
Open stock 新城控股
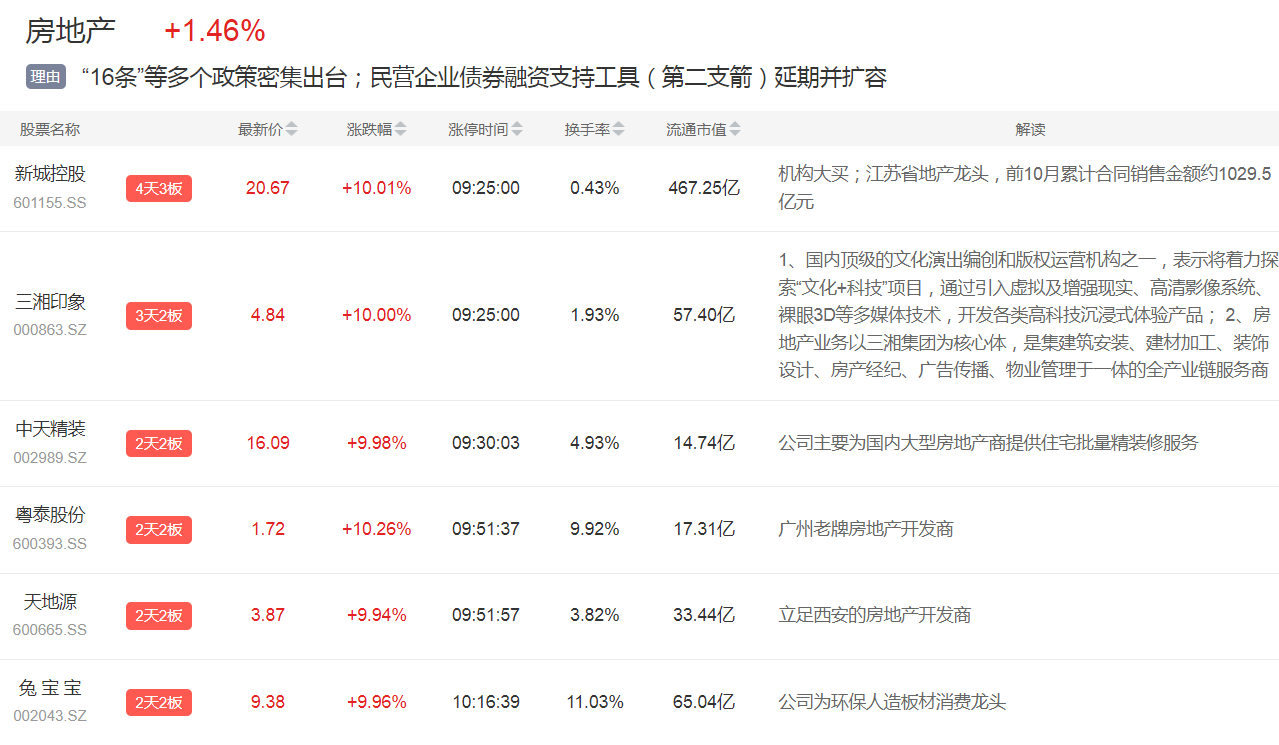point(50,174)
